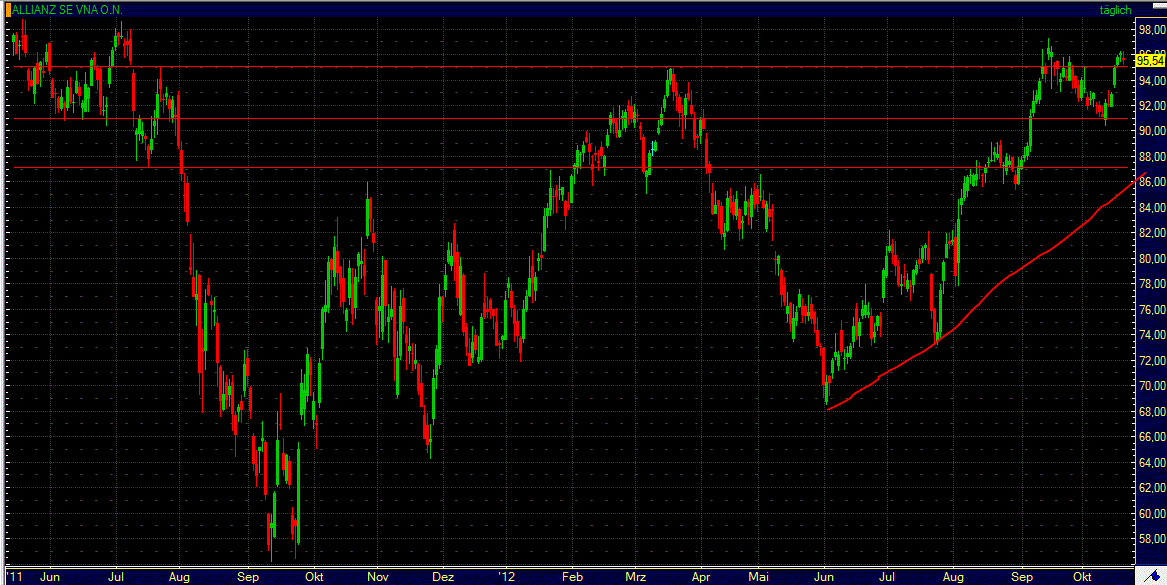1167x585 pixels.
Task: Expand the Dez label on the time axis
Action: click(x=442, y=578)
